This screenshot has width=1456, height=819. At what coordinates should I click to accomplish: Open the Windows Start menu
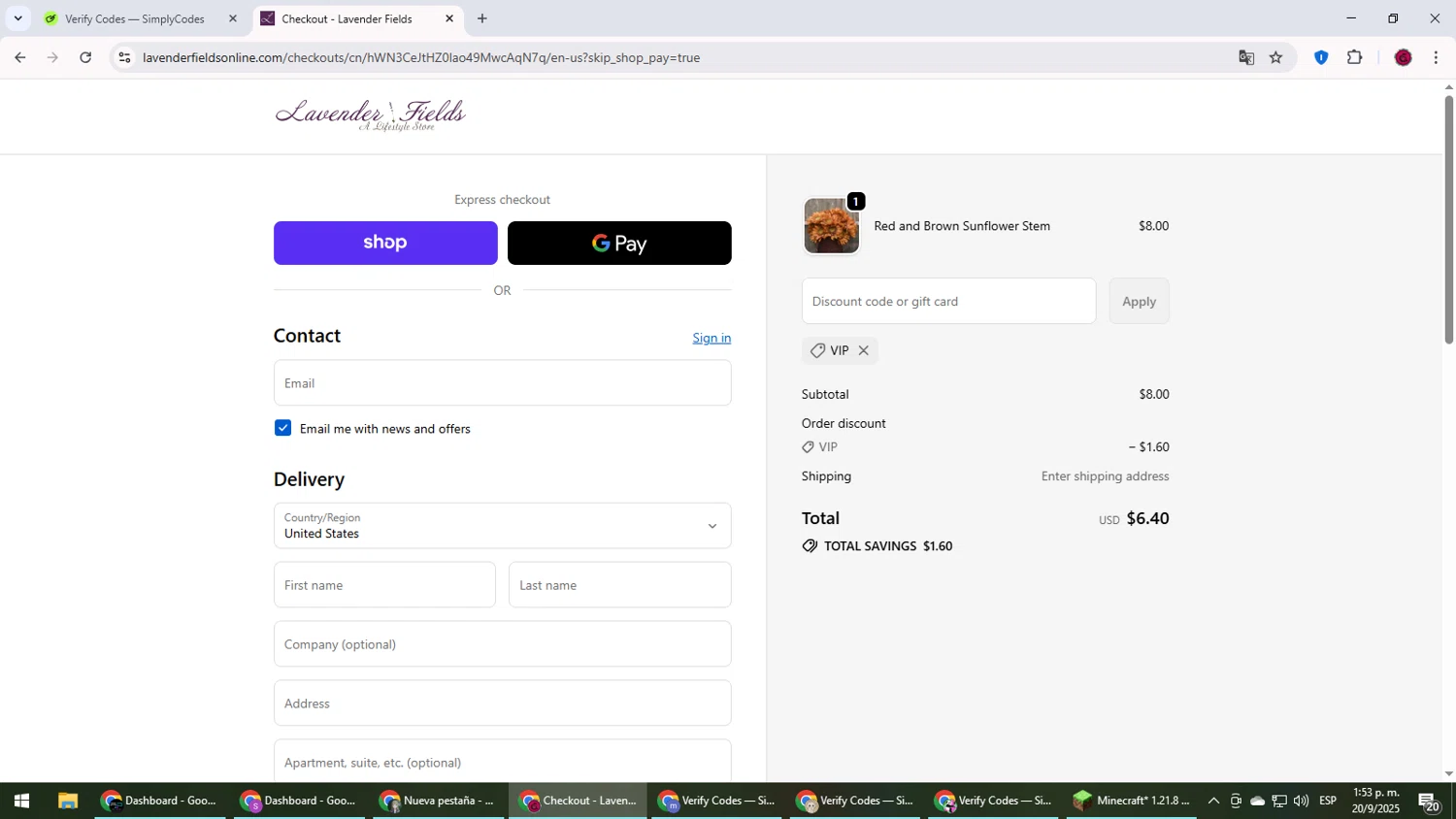tap(21, 801)
